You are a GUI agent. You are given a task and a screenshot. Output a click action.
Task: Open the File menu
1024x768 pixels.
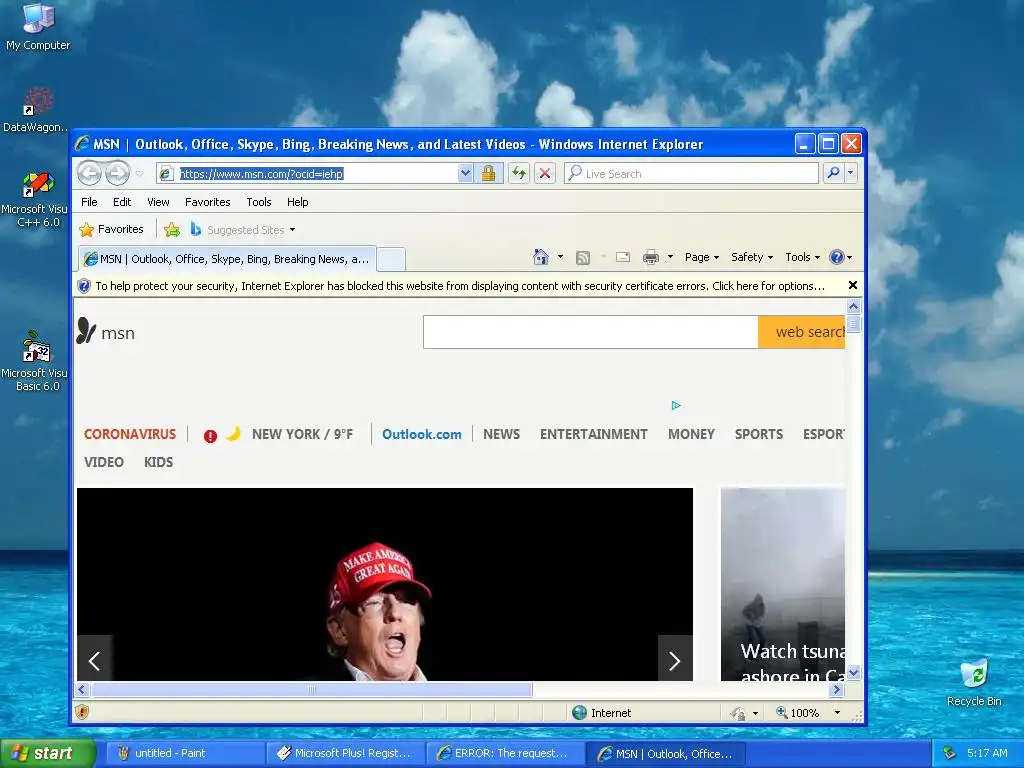pos(89,202)
